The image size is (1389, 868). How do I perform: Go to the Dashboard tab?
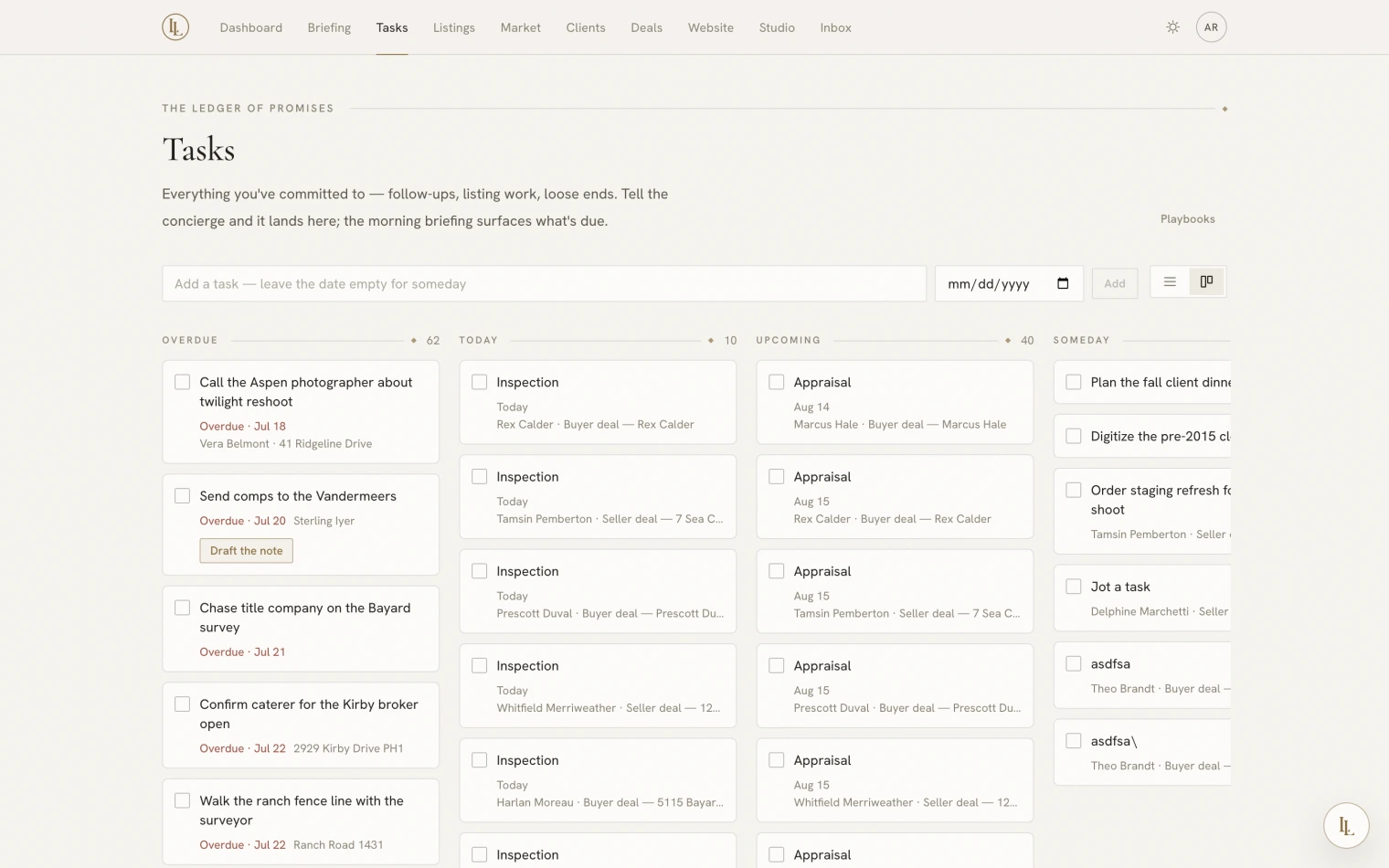[x=250, y=27]
